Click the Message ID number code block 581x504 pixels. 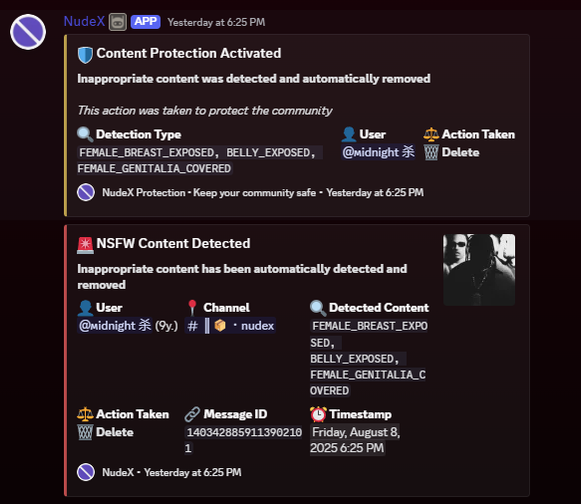click(x=244, y=440)
